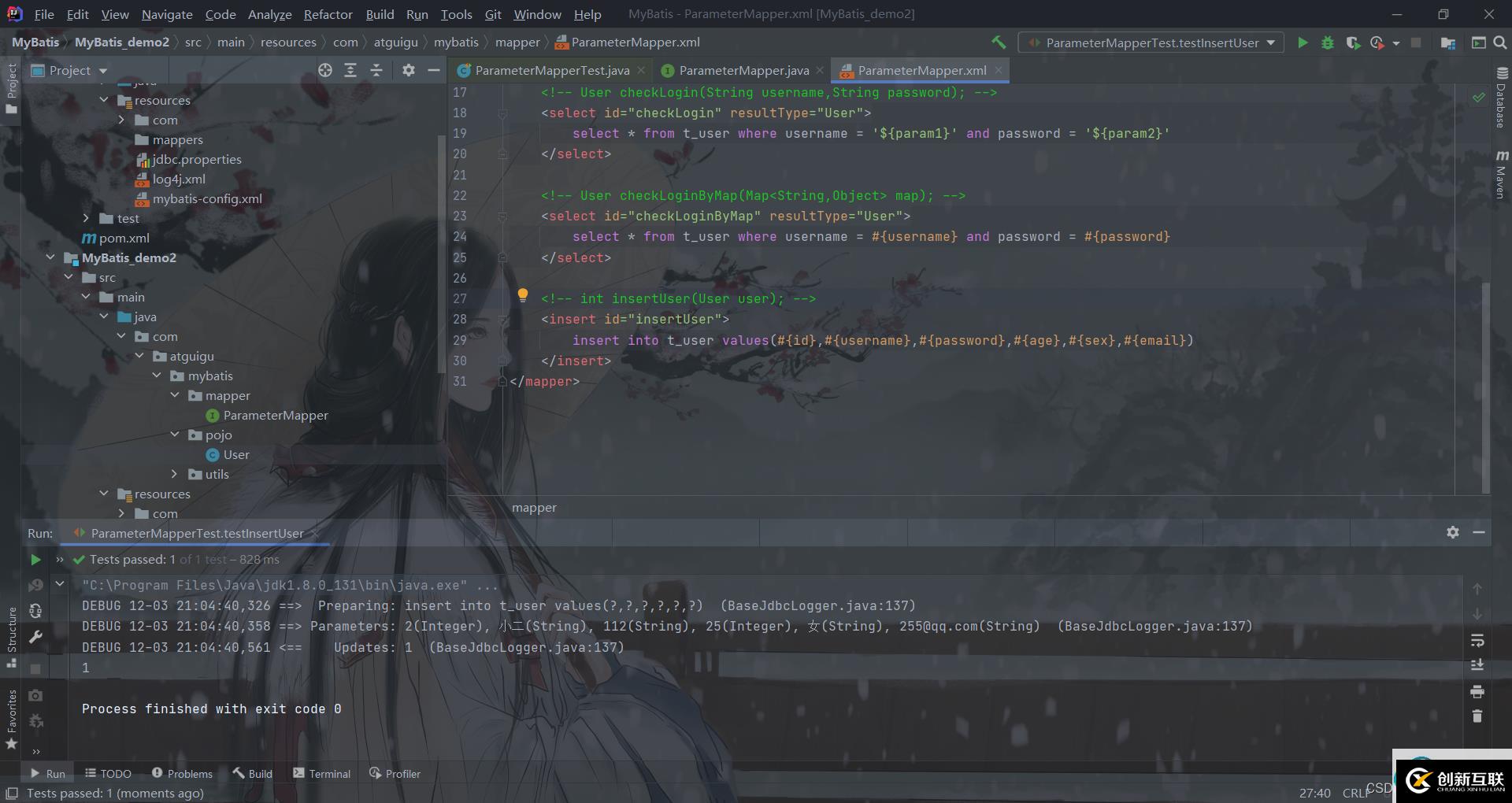Open the Problems tool window
The image size is (1512, 803).
[x=182, y=774]
